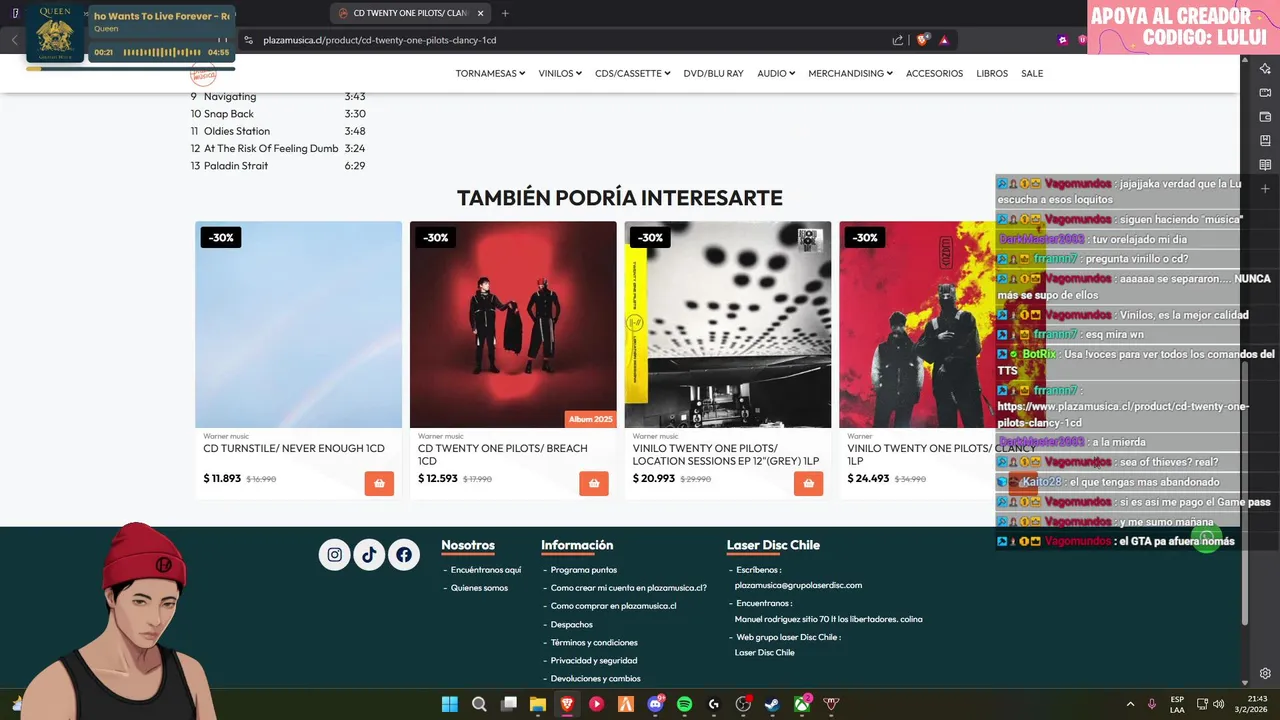This screenshot has width=1280, height=720.
Task: Share this page using address bar icon
Action: click(898, 40)
